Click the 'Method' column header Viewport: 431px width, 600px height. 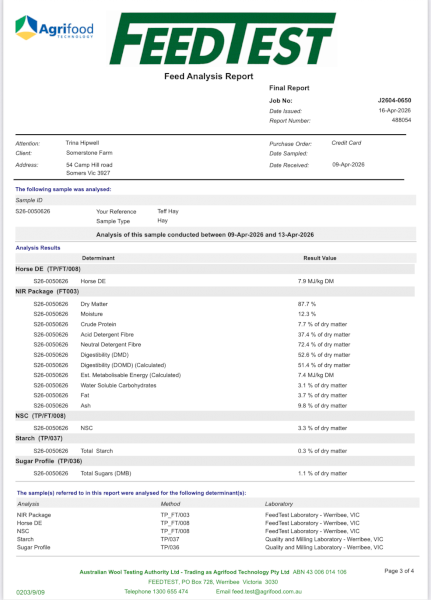tap(170, 504)
